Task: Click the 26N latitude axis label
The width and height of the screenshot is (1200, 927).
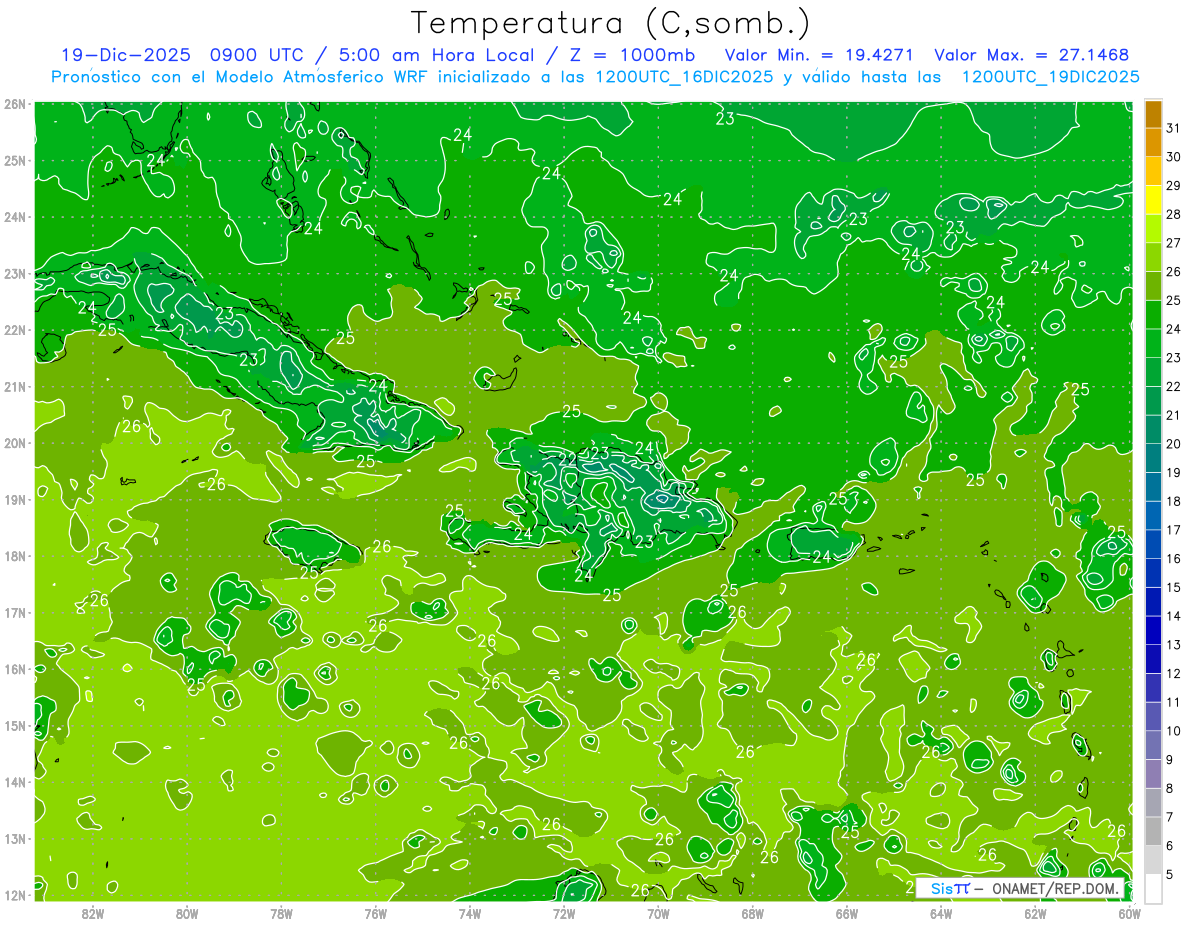Action: (15, 104)
